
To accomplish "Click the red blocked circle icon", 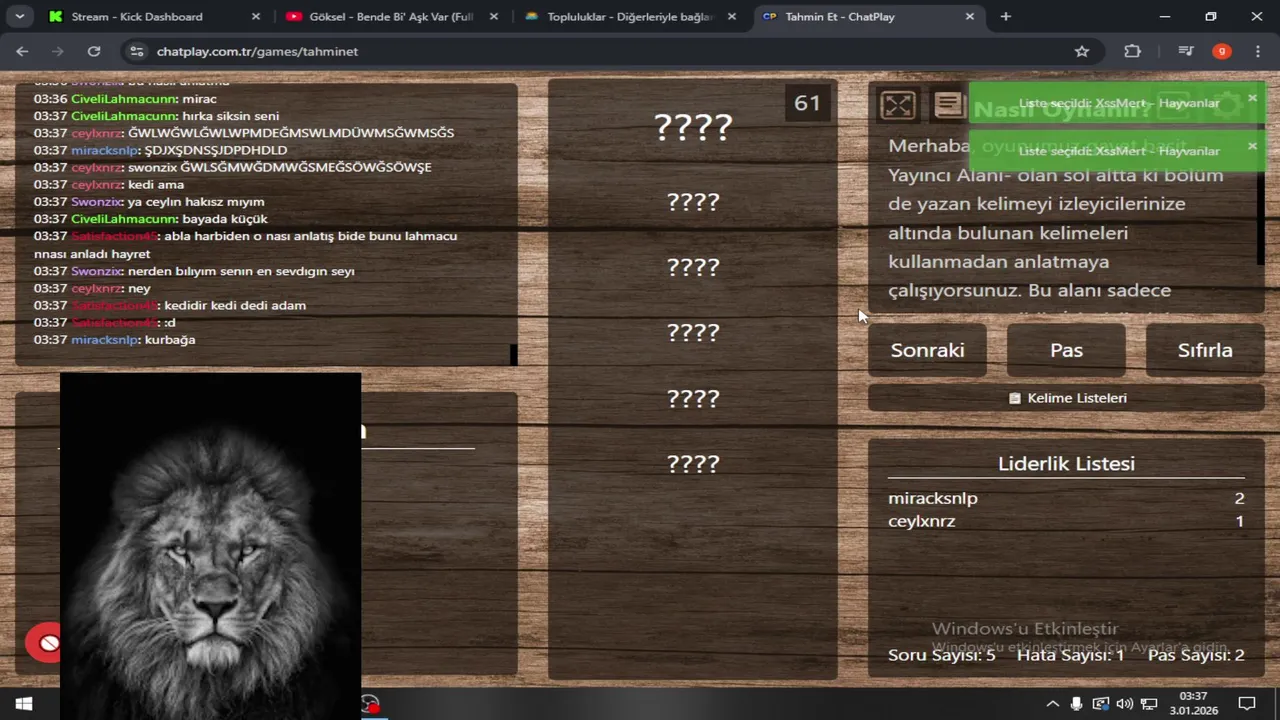I will click(44, 643).
